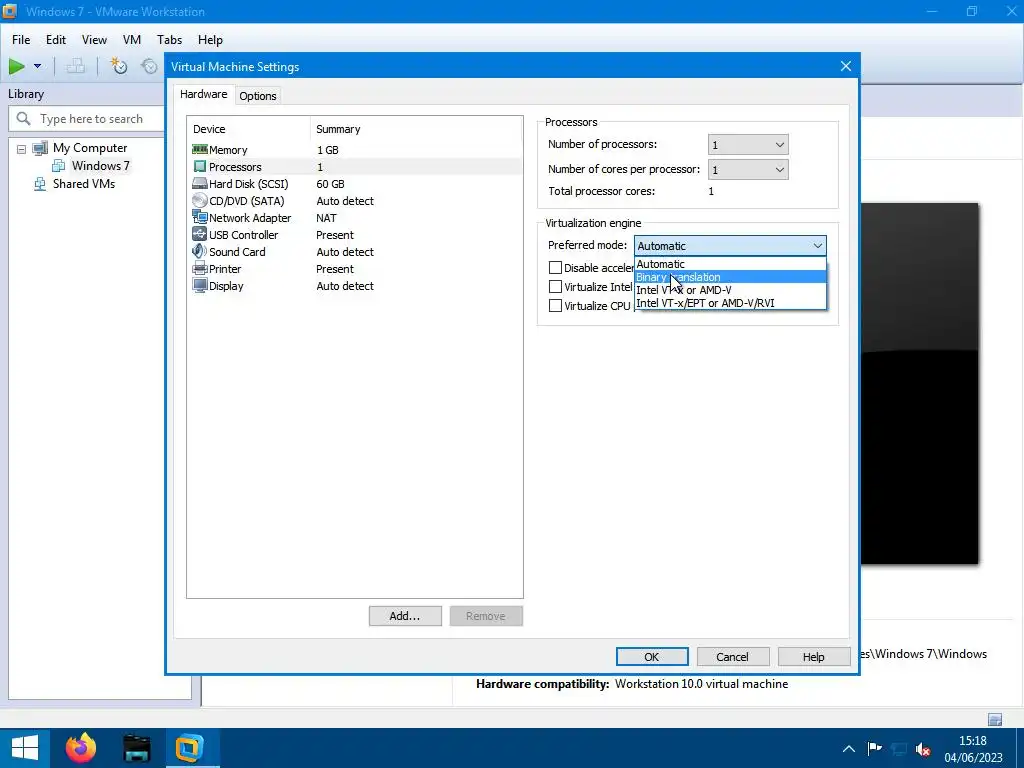
Task: Select Intel VT-x or AMD-V option
Action: pyautogui.click(x=729, y=290)
